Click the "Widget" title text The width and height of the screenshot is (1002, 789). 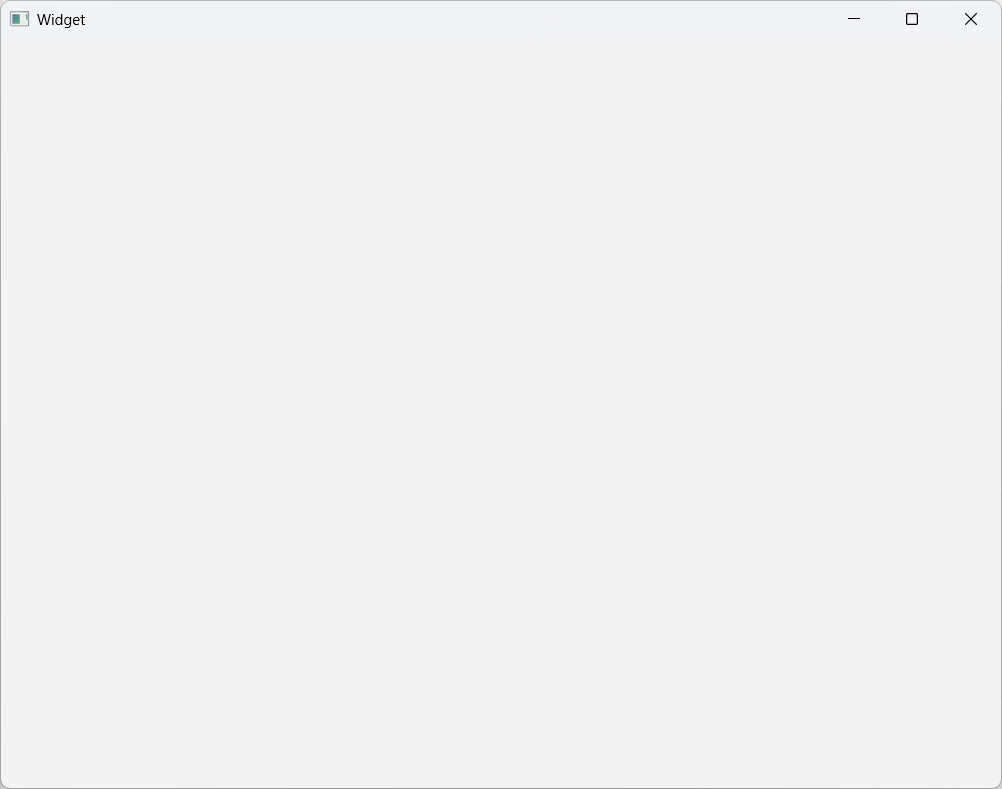(x=61, y=20)
